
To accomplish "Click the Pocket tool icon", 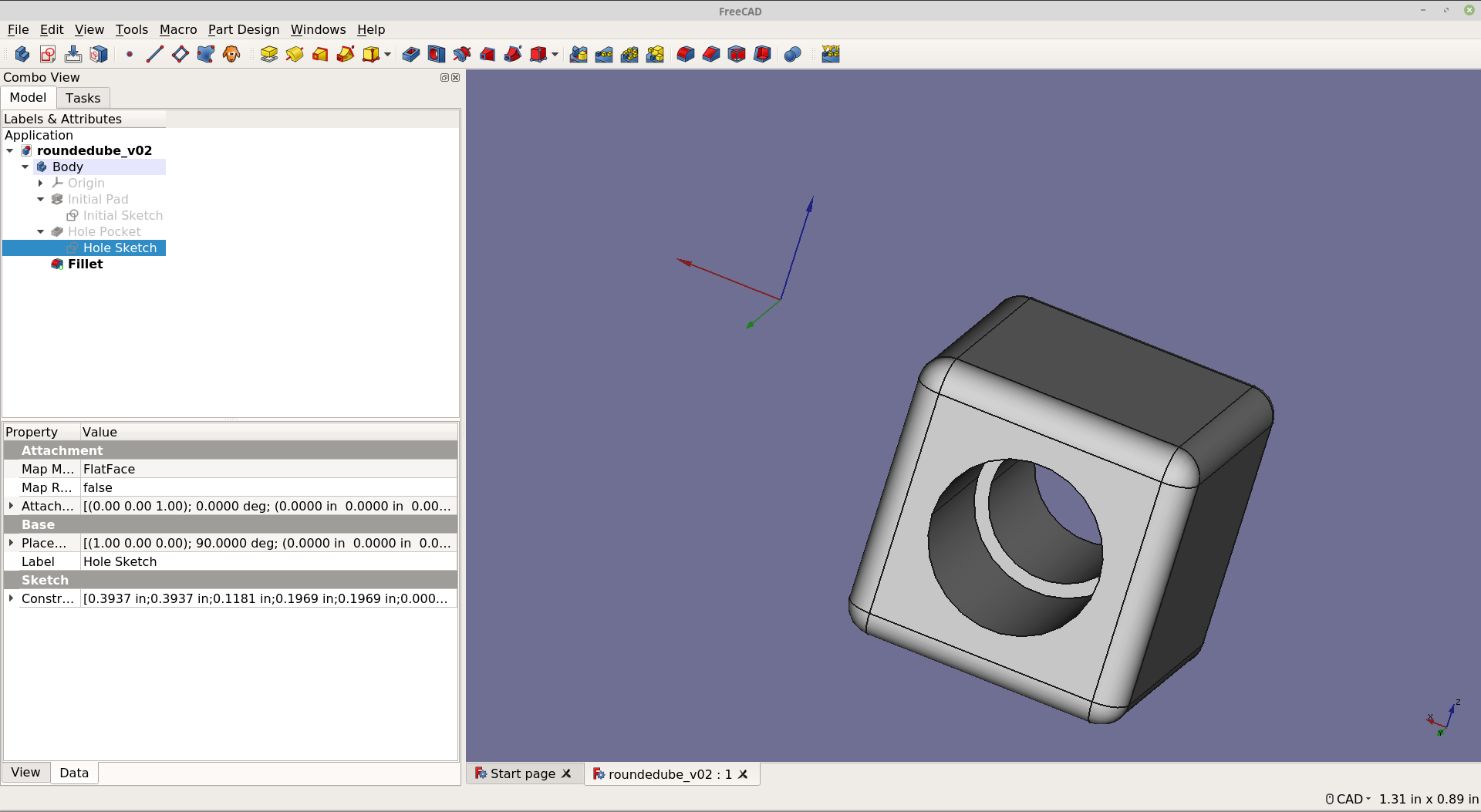I will coord(411,54).
